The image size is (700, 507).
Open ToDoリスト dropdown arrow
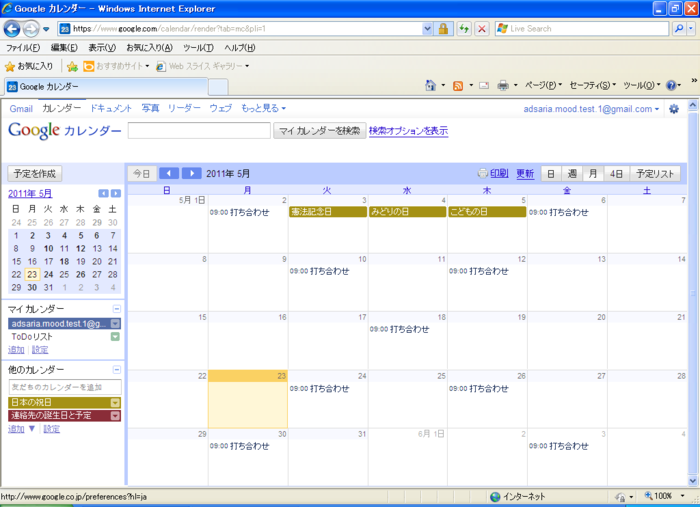115,337
